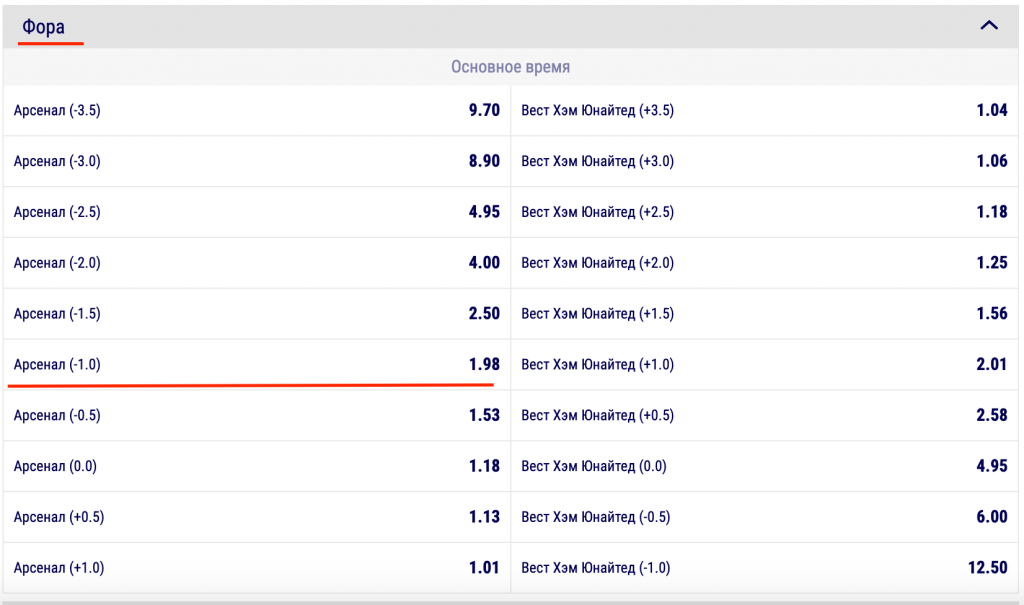
Task: Click the Основное время subheading
Action: point(511,67)
